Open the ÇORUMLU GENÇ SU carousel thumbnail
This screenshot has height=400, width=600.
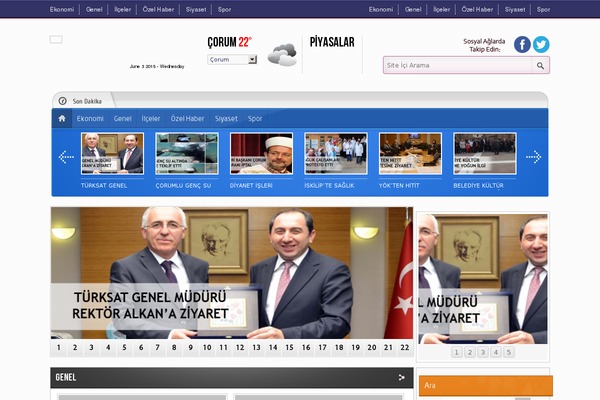tap(187, 153)
